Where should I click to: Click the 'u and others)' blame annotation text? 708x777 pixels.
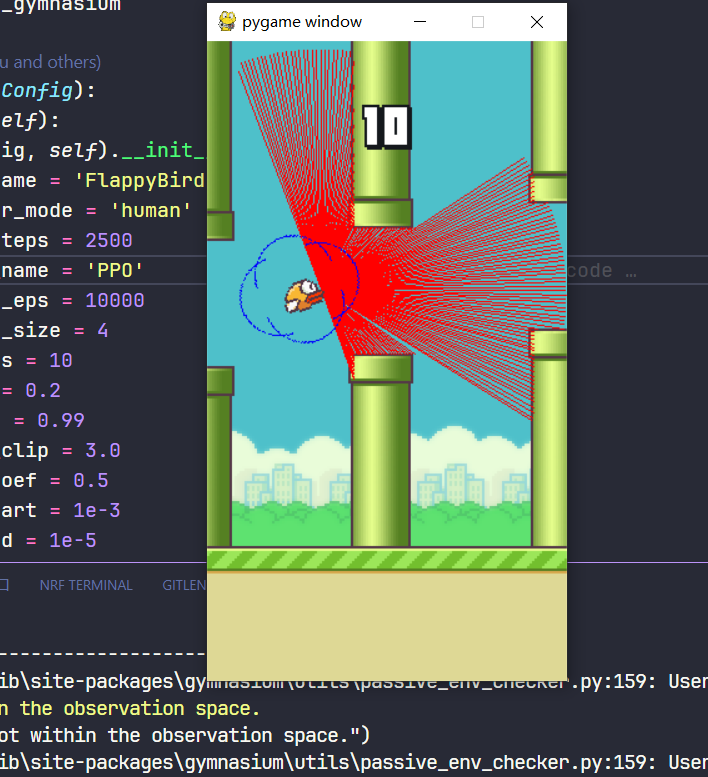coord(50,62)
